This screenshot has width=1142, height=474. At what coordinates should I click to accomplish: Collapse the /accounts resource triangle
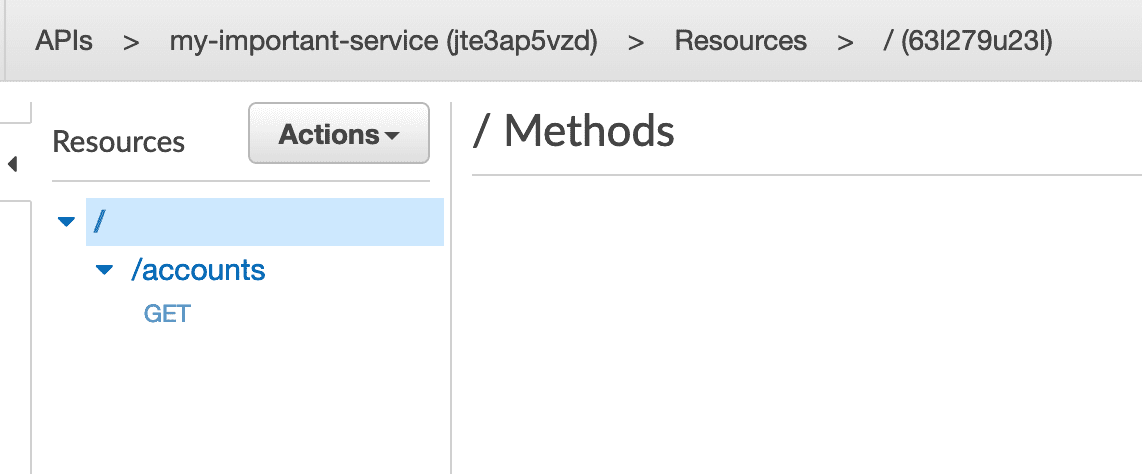point(105,271)
